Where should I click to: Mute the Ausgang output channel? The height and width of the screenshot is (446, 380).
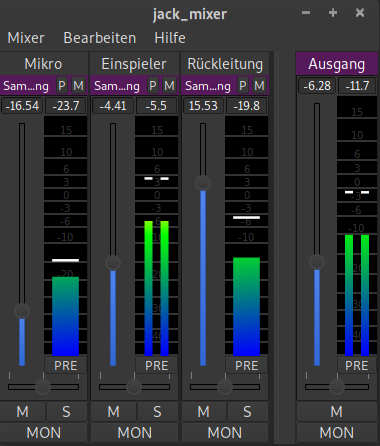(x=337, y=412)
